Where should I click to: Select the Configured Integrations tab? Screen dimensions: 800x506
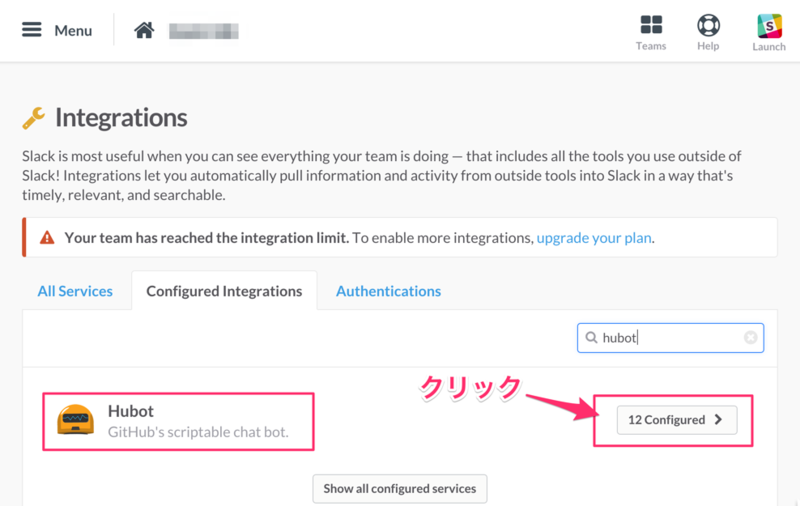(x=224, y=290)
